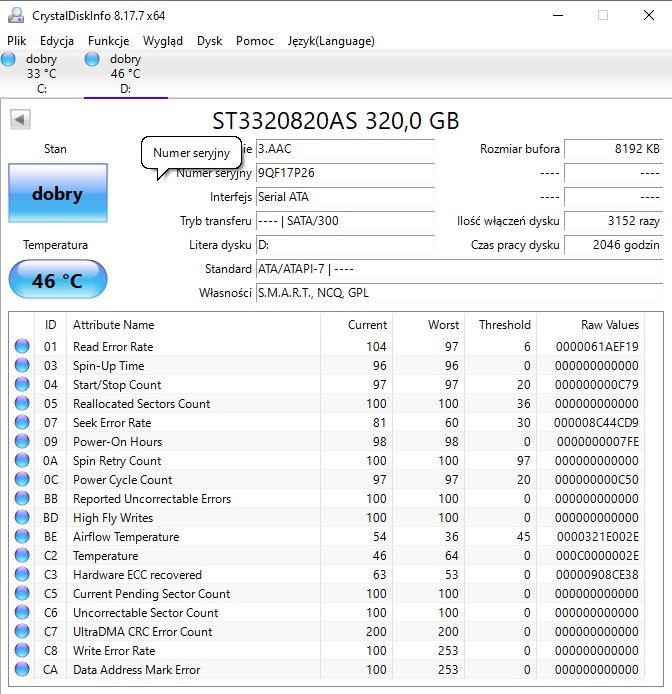Click status orb for Spin-Up Time
The height and width of the screenshot is (694, 672).
click(22, 365)
